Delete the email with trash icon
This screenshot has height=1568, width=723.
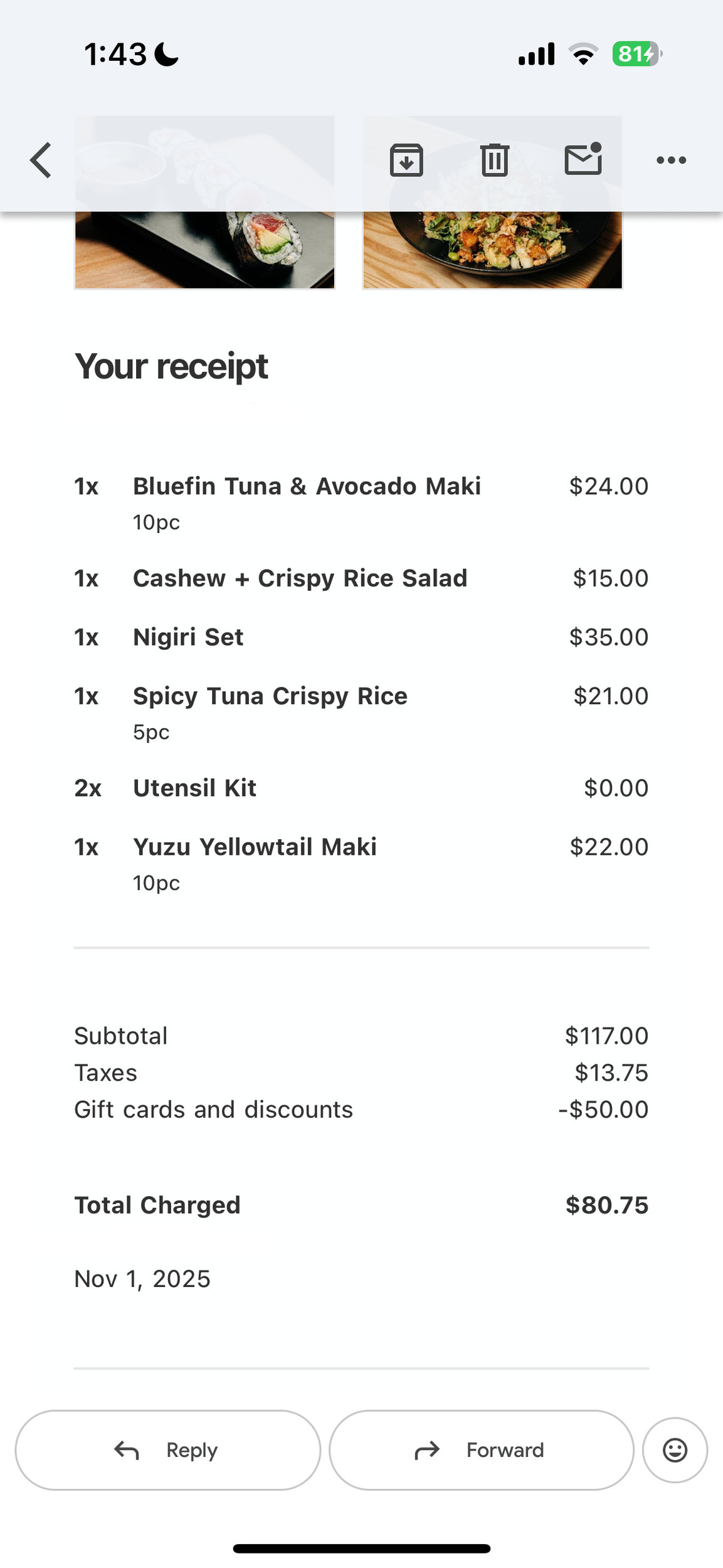pos(495,160)
